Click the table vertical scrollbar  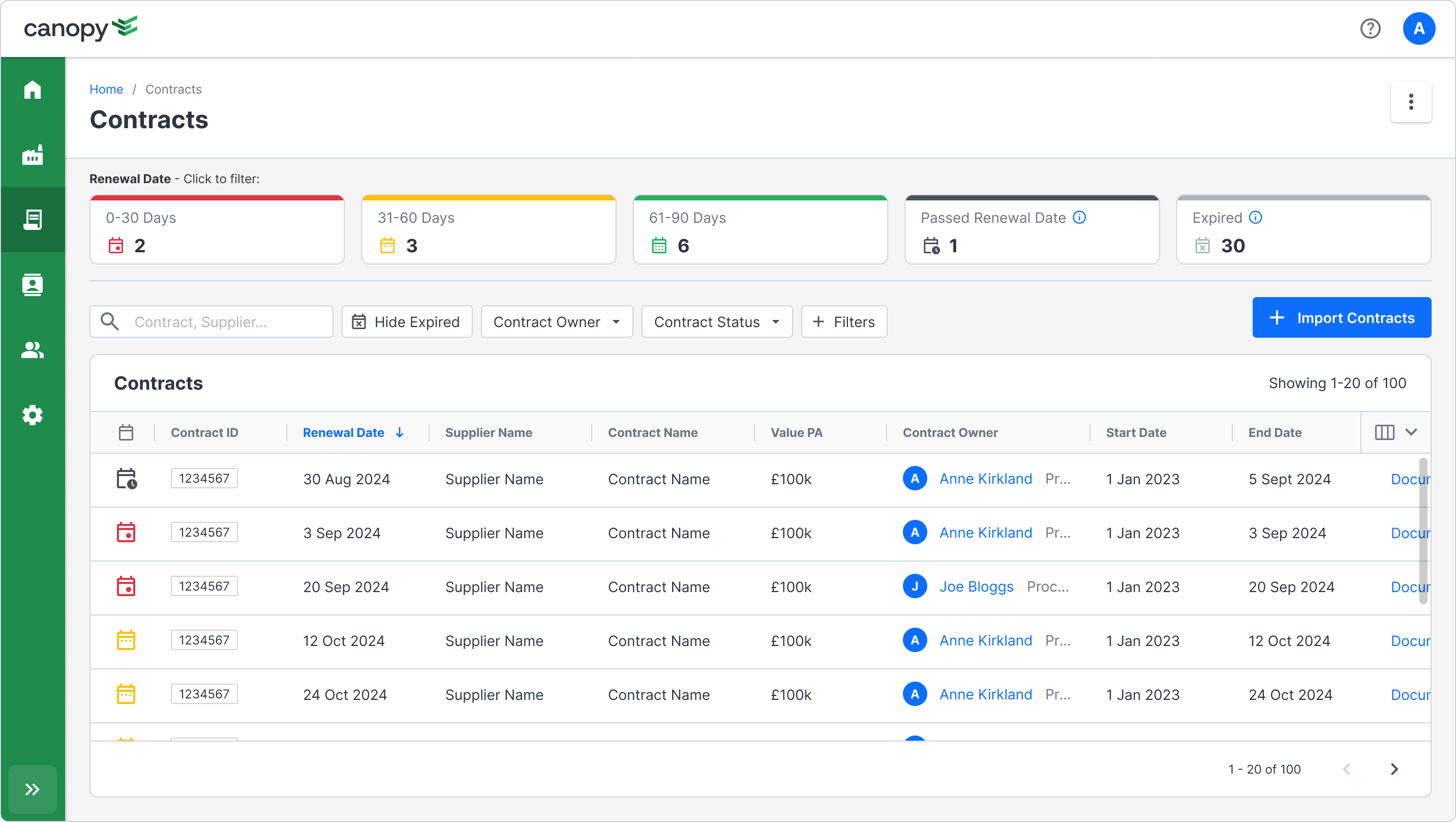1422,532
